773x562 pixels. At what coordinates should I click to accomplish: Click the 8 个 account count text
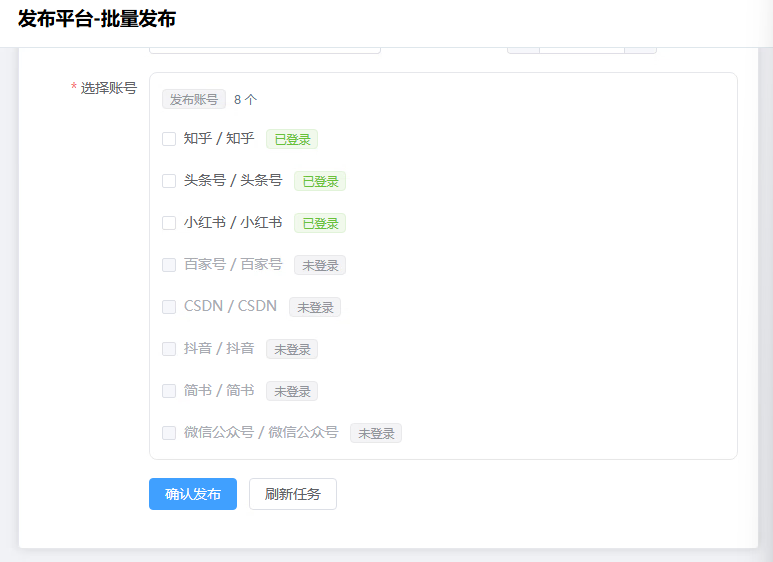tap(246, 100)
